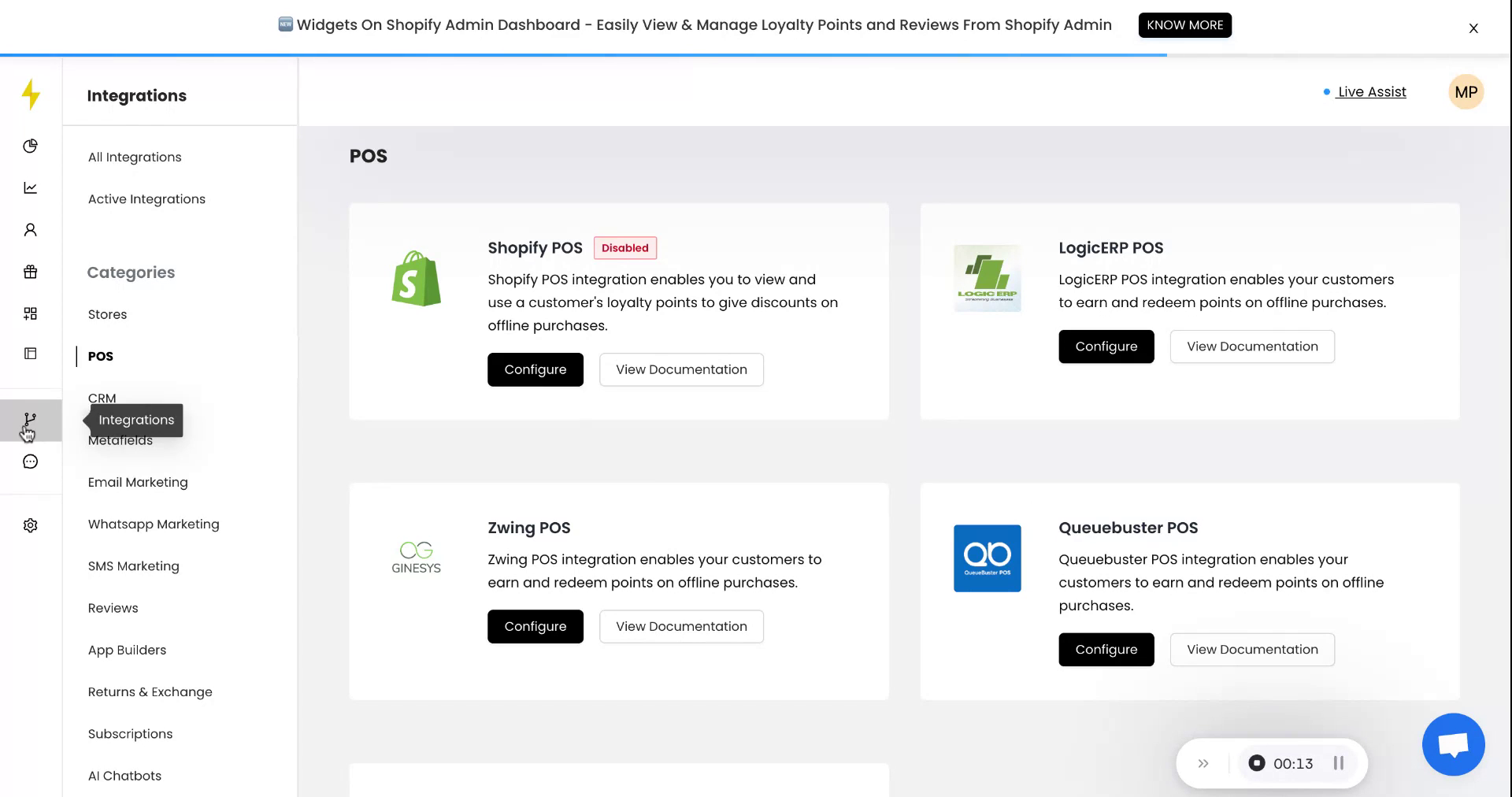Open the pie chart dashboard icon
Viewport: 1512px width, 797px height.
31,146
